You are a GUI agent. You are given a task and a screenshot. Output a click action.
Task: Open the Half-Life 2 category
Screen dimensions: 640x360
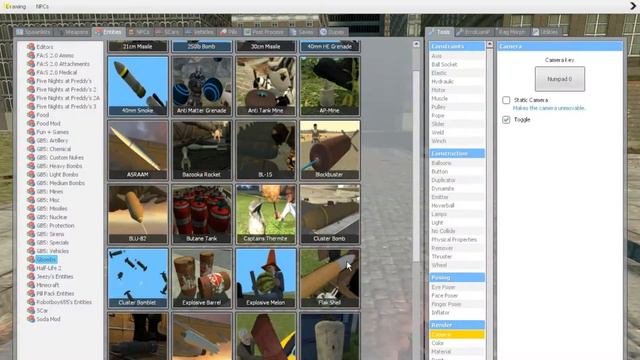click(49, 268)
